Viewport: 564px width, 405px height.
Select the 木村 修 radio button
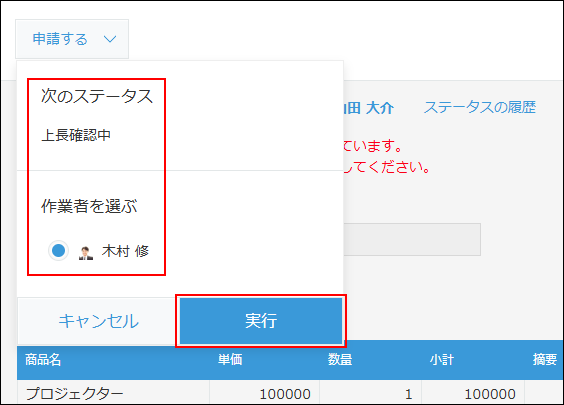(x=58, y=250)
